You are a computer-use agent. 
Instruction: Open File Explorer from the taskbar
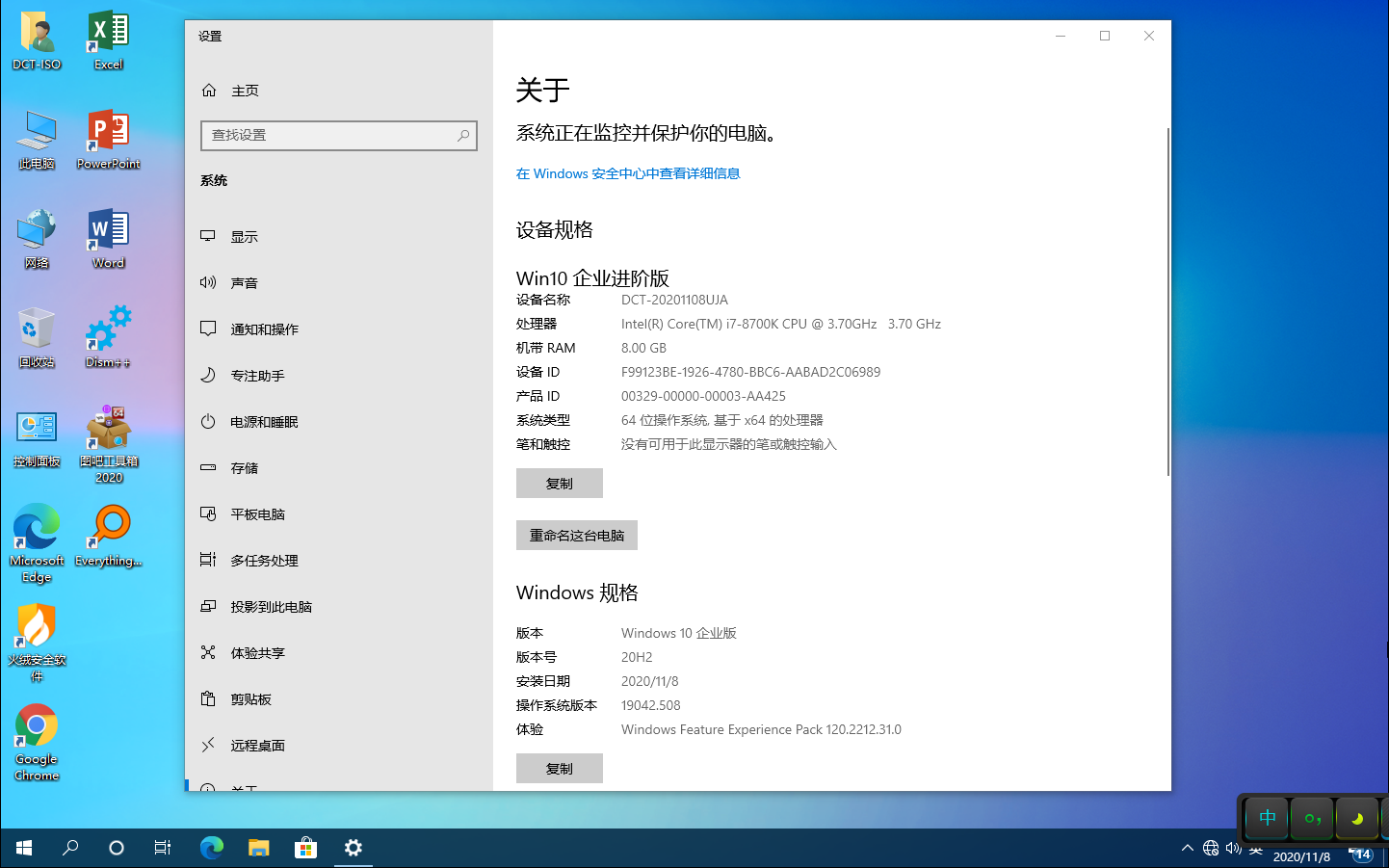pyautogui.click(x=258, y=848)
